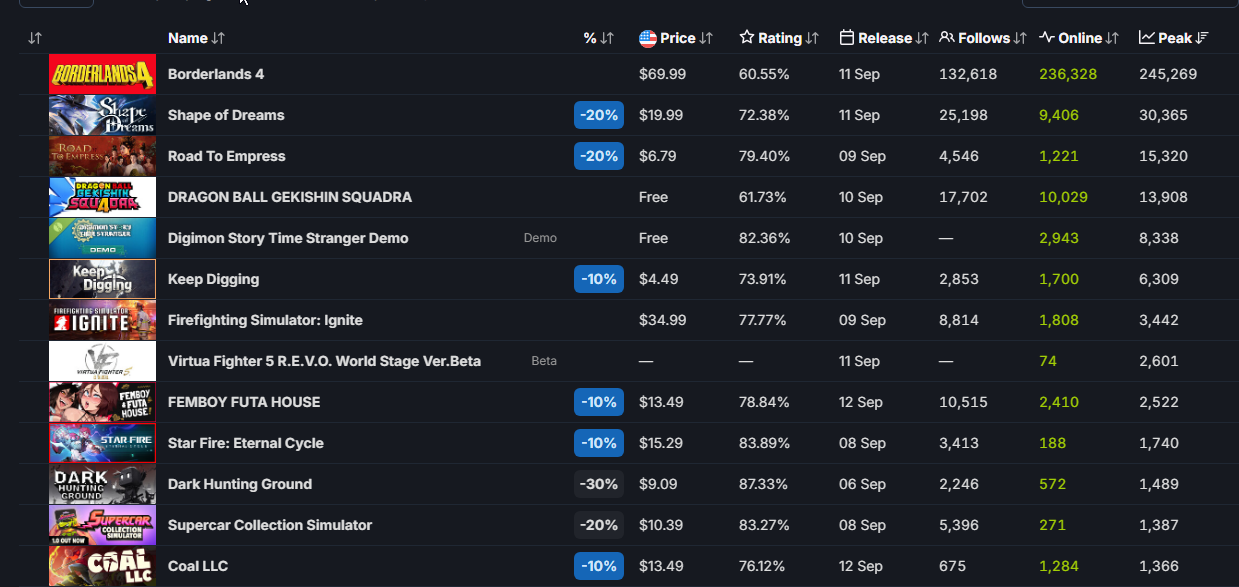
Task: Click the -20% discount badge for Road To Empress
Action: pos(598,156)
